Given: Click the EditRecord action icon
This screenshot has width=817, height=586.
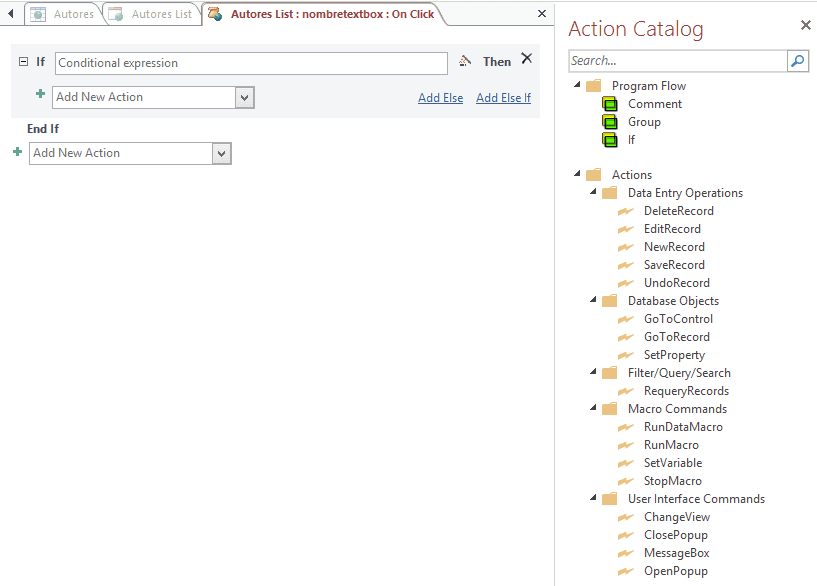Looking at the screenshot, I should (625, 229).
